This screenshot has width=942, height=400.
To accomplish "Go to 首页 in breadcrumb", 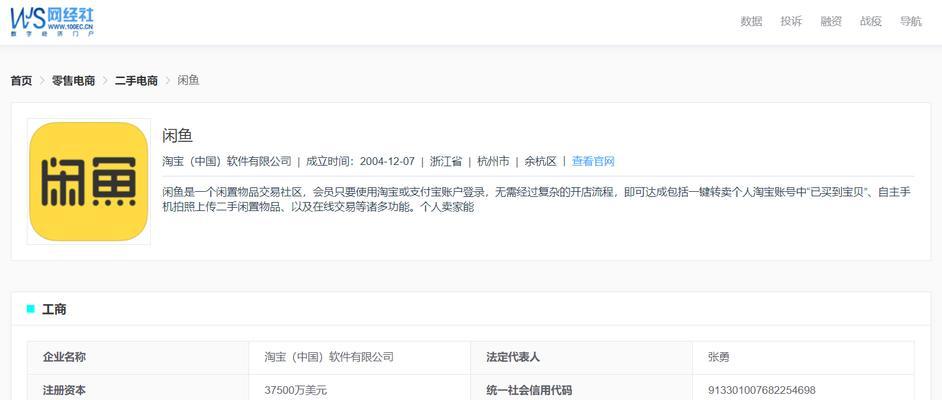I will coord(22,80).
